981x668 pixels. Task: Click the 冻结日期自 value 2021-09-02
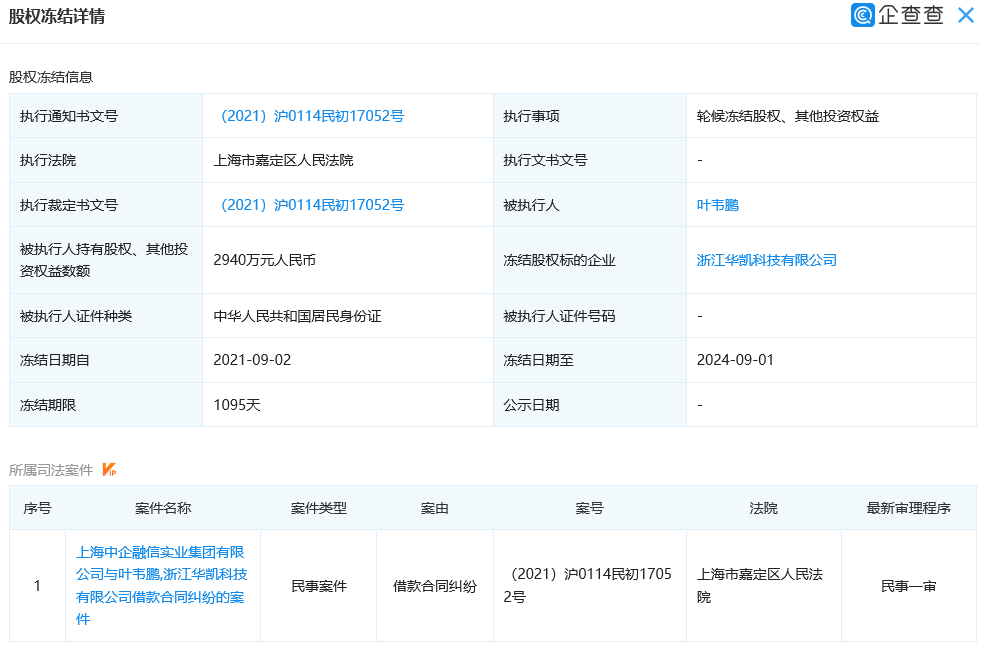pos(252,360)
